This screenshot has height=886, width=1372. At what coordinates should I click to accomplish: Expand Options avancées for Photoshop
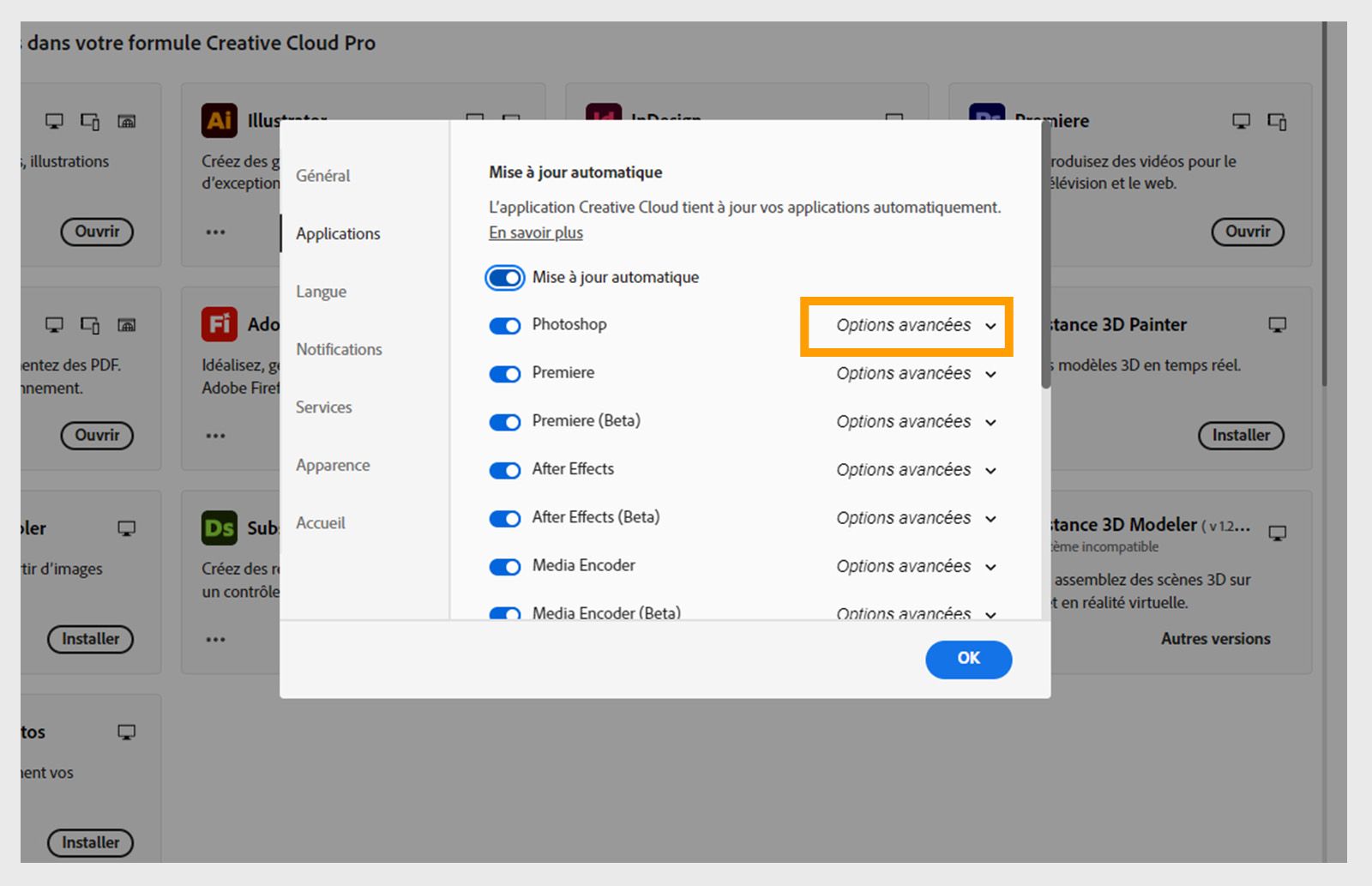[x=916, y=325]
